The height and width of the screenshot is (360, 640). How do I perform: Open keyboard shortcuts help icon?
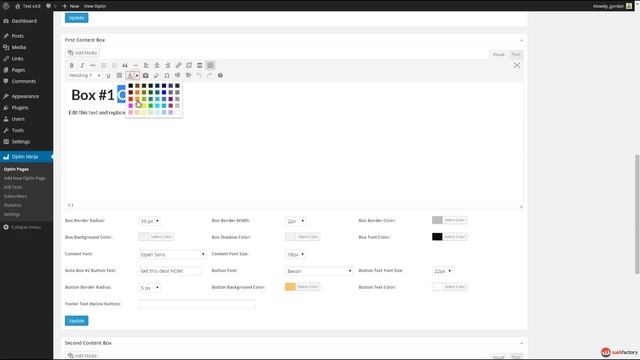[220, 76]
